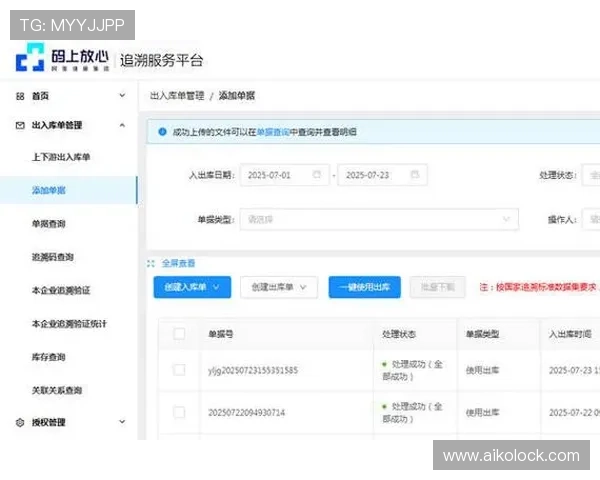Click the gear icon beside 授权管理
Screen dimensions: 600x480
pyautogui.click(x=20, y=422)
